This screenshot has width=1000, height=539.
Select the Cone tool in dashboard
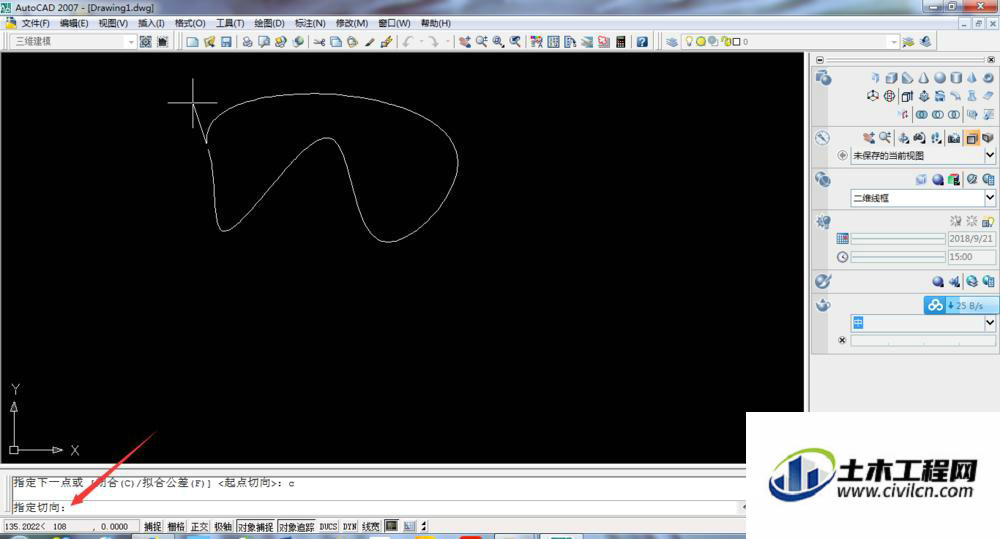click(923, 77)
